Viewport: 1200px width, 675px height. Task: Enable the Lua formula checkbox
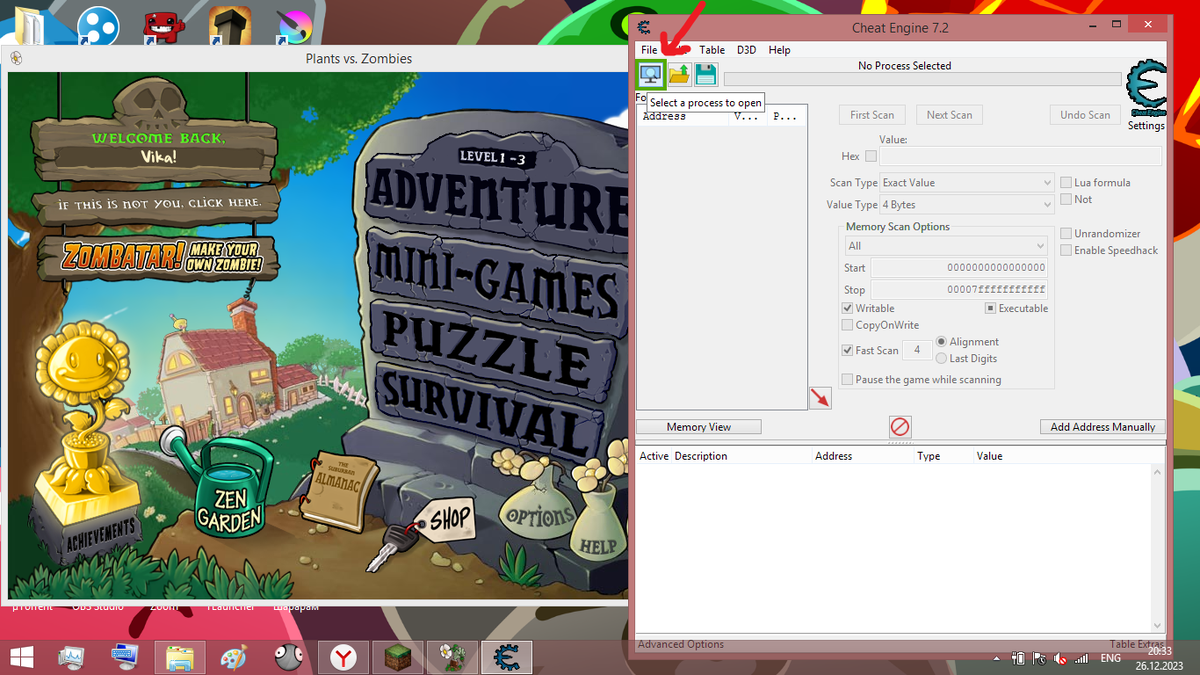[1066, 182]
